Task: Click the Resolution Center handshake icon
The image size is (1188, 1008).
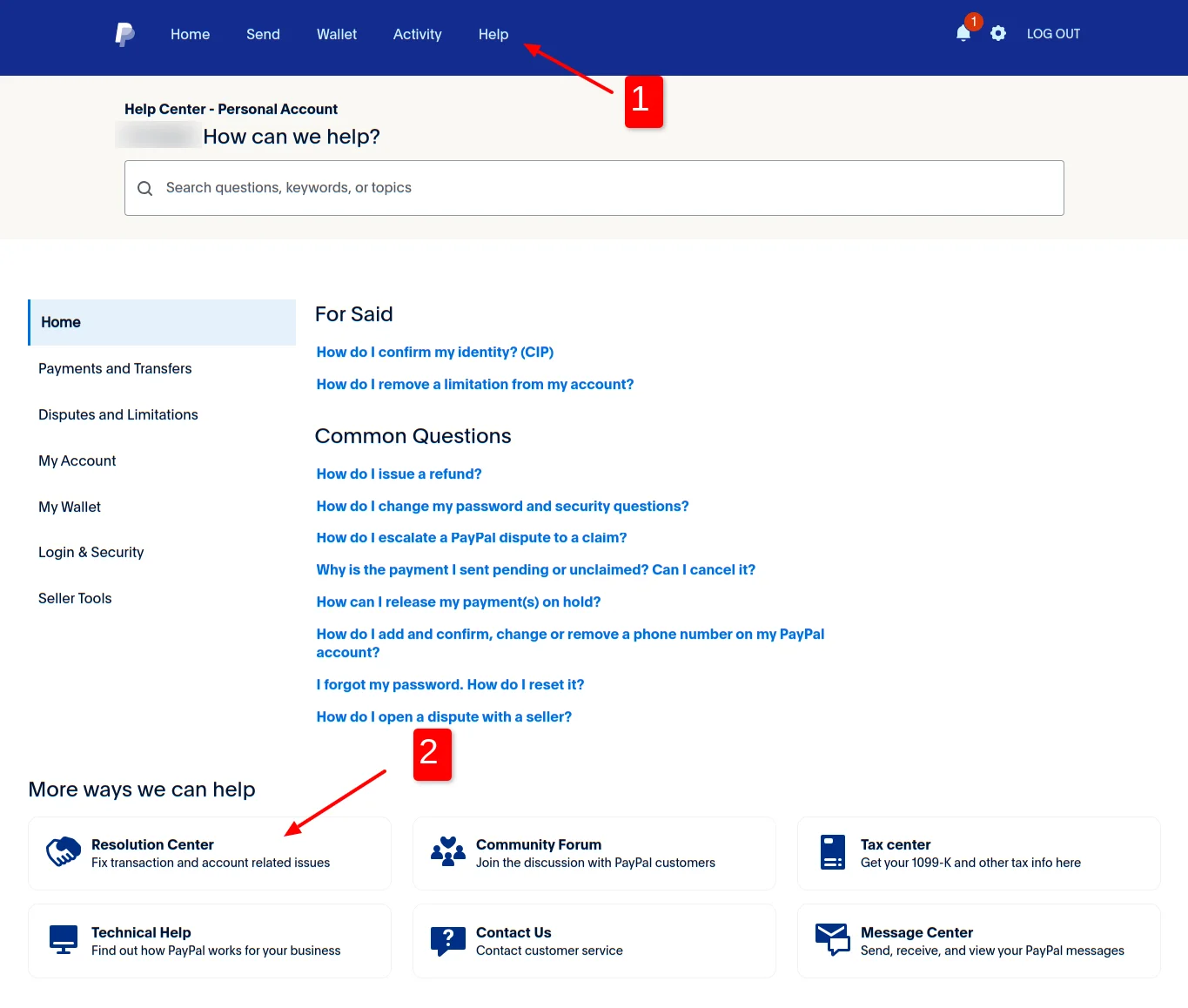Action: click(x=64, y=852)
